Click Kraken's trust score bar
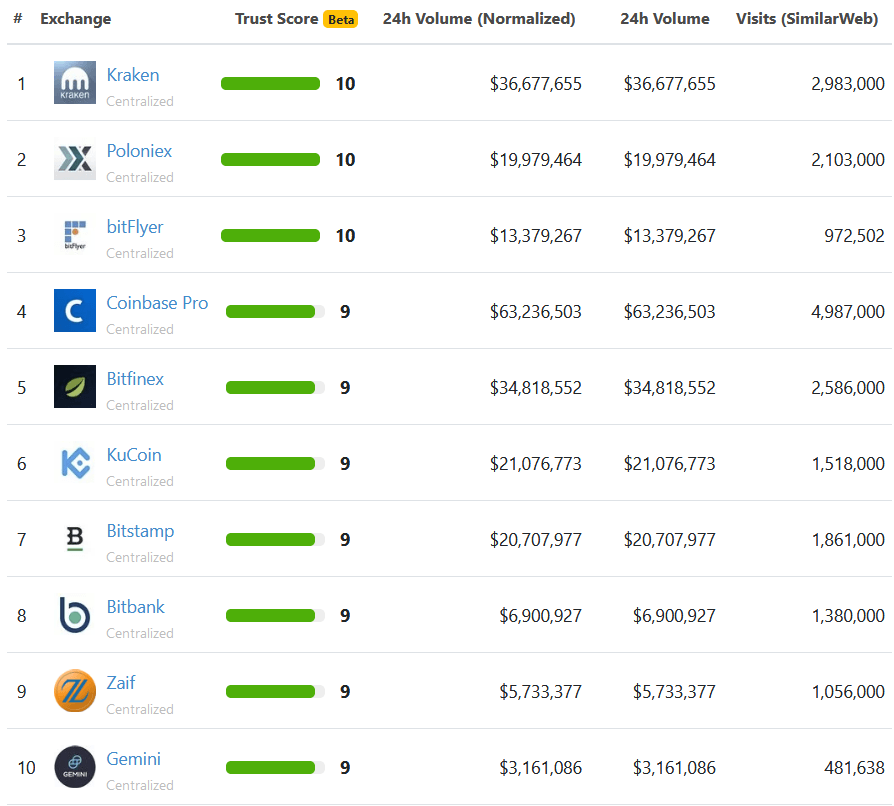The height and width of the screenshot is (806, 894). point(270,84)
